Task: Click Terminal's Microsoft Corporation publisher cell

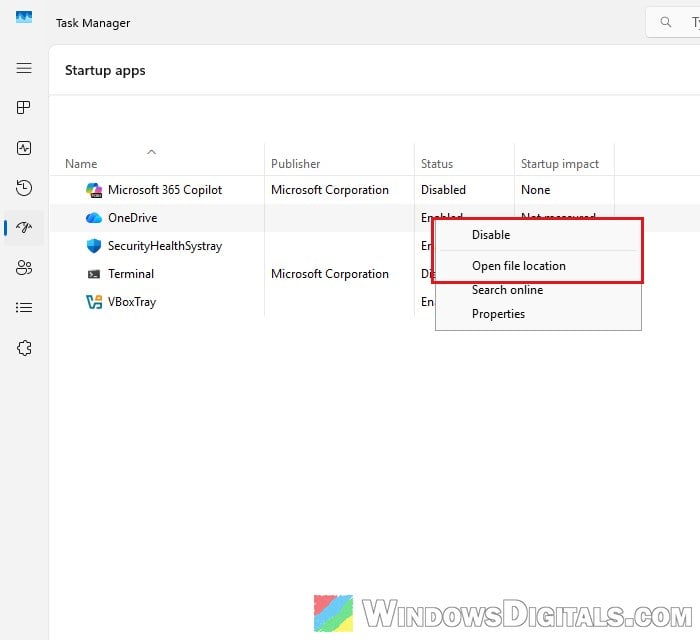Action: click(329, 274)
